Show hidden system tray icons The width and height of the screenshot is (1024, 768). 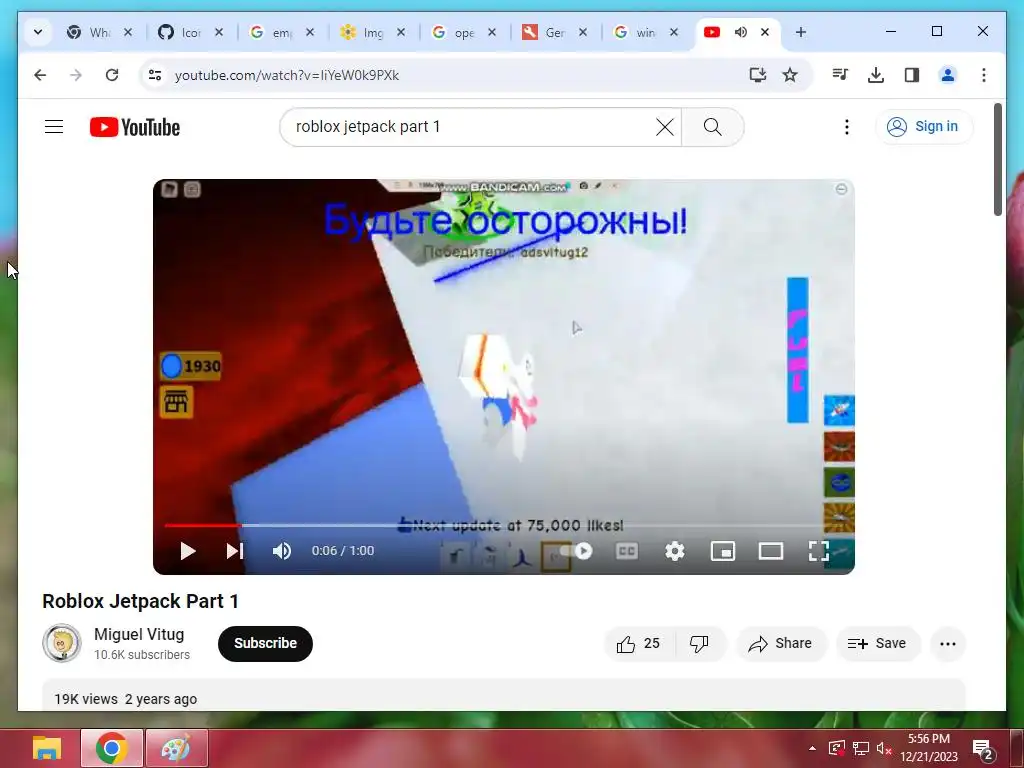point(812,748)
